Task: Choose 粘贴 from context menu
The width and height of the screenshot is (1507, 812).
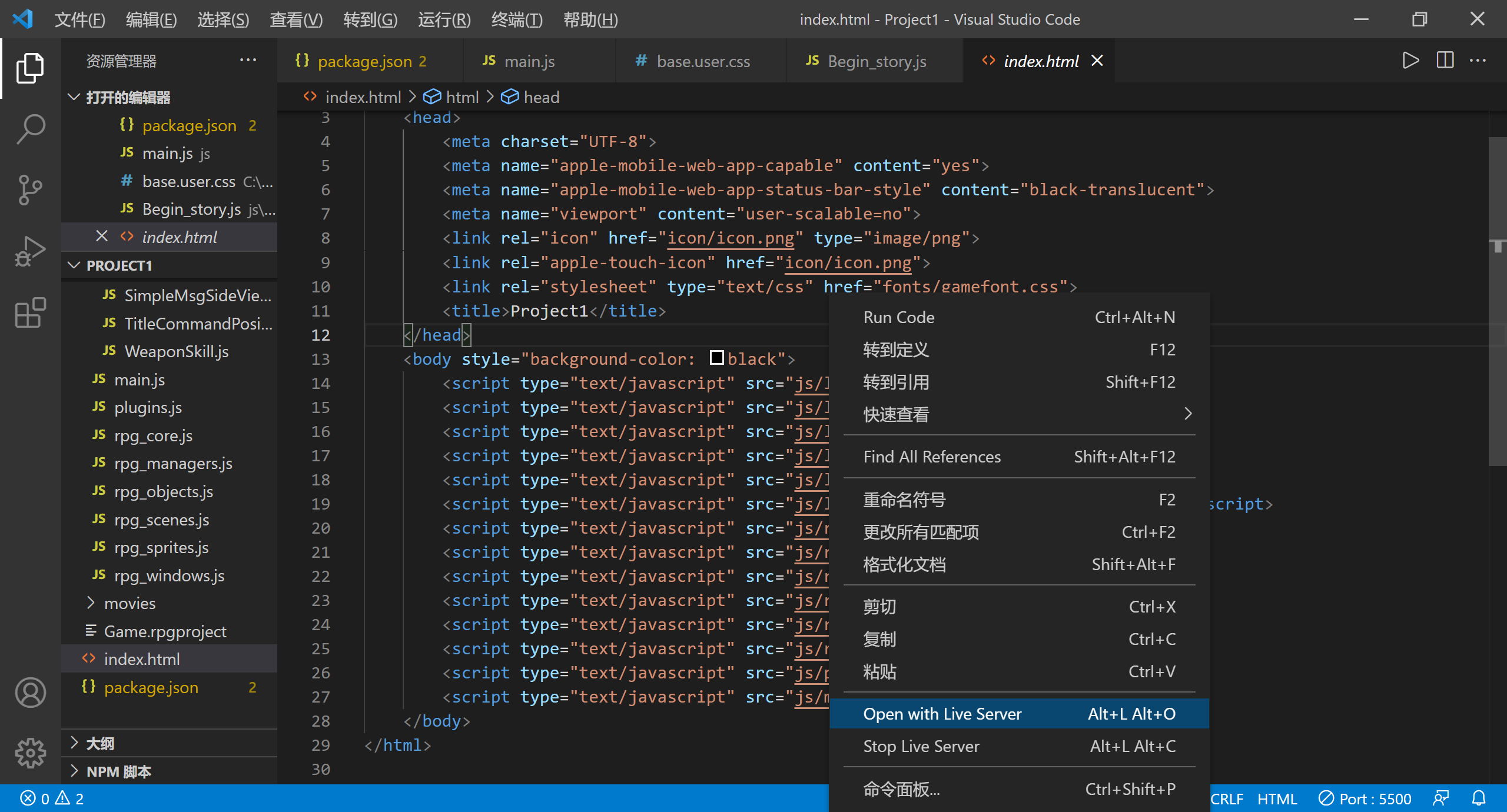Action: click(1019, 671)
